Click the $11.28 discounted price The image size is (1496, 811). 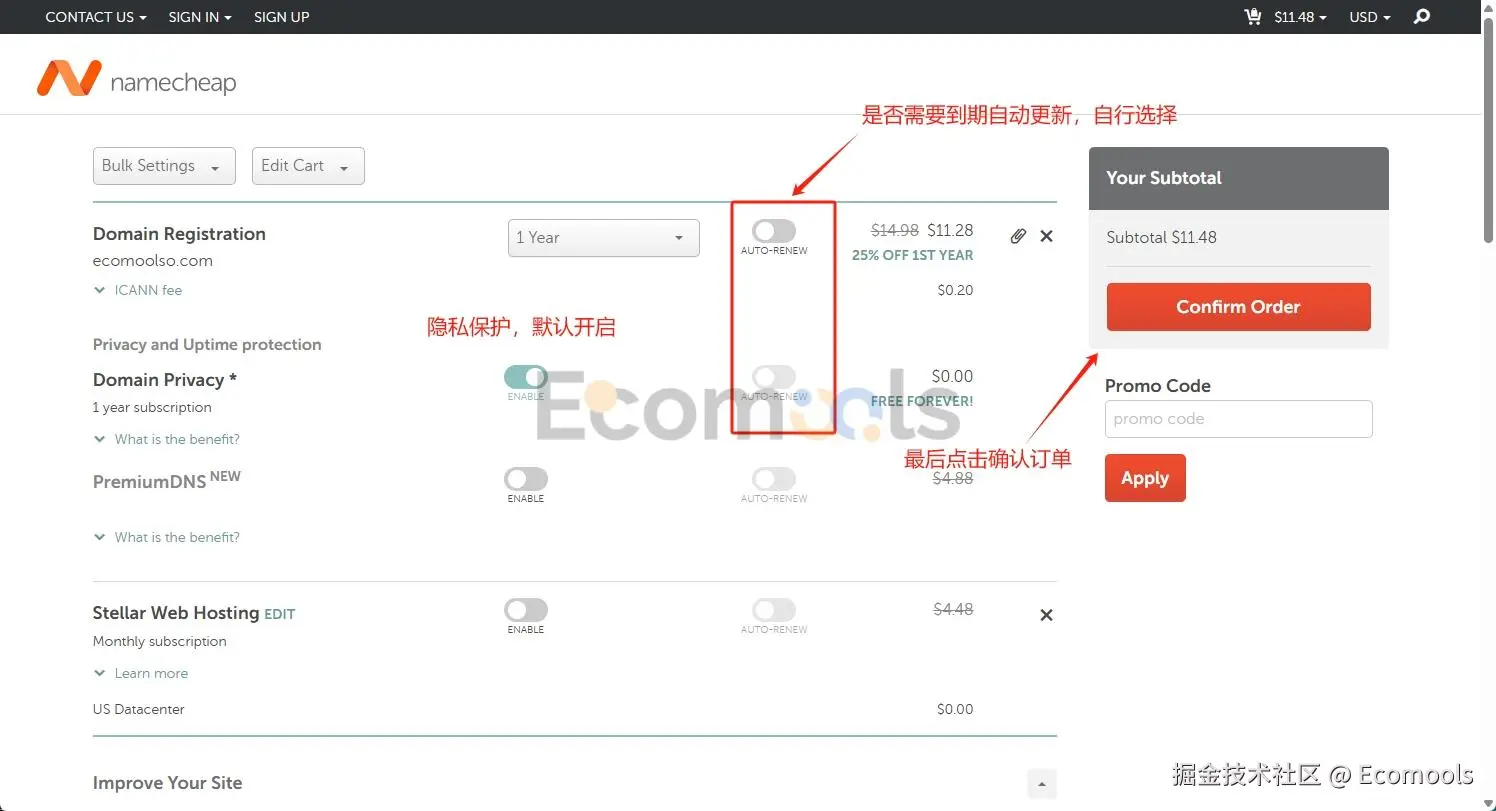(x=950, y=230)
